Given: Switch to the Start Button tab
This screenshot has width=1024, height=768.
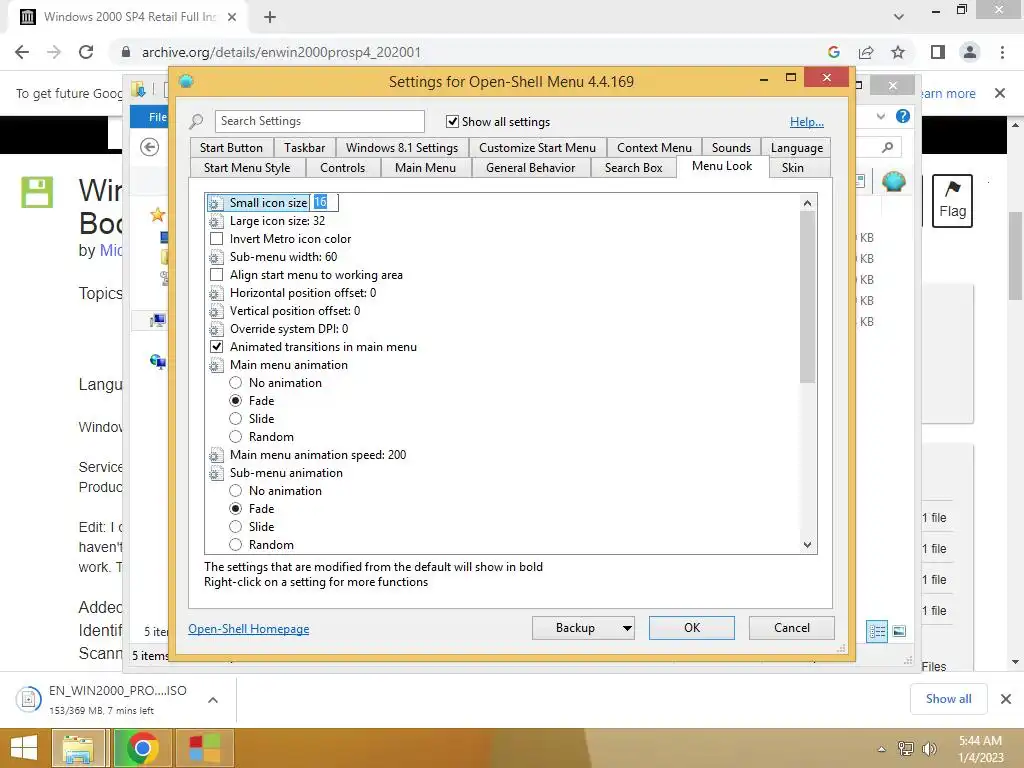Looking at the screenshot, I should (231, 148).
